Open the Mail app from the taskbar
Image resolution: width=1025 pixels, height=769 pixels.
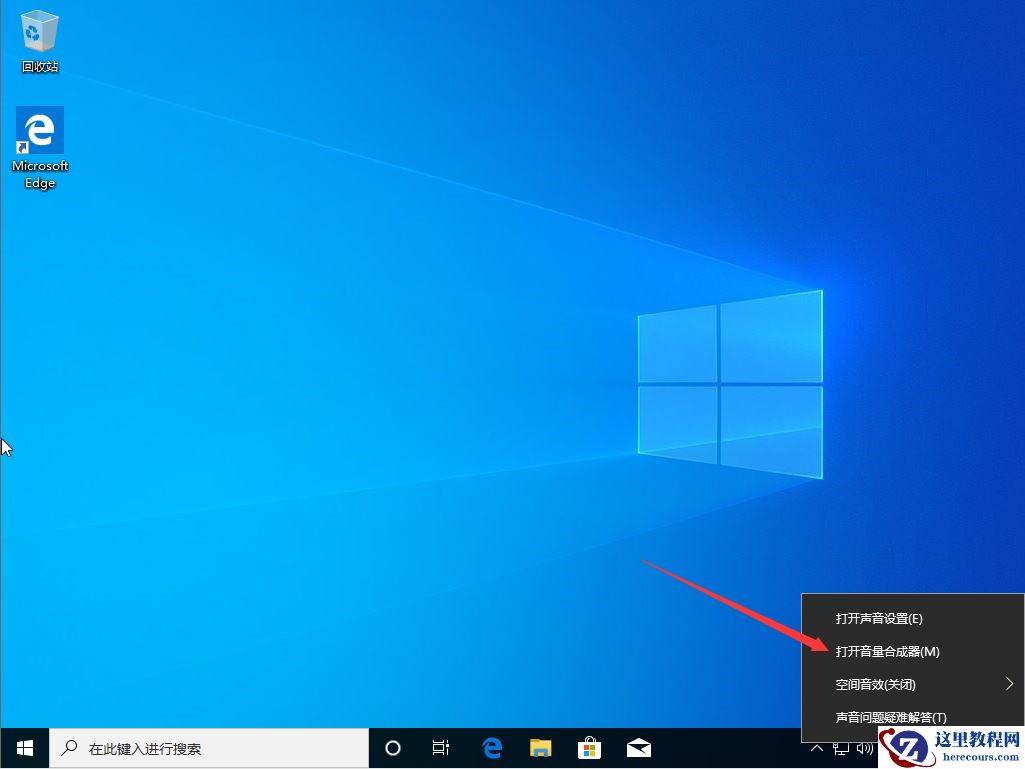click(638, 747)
